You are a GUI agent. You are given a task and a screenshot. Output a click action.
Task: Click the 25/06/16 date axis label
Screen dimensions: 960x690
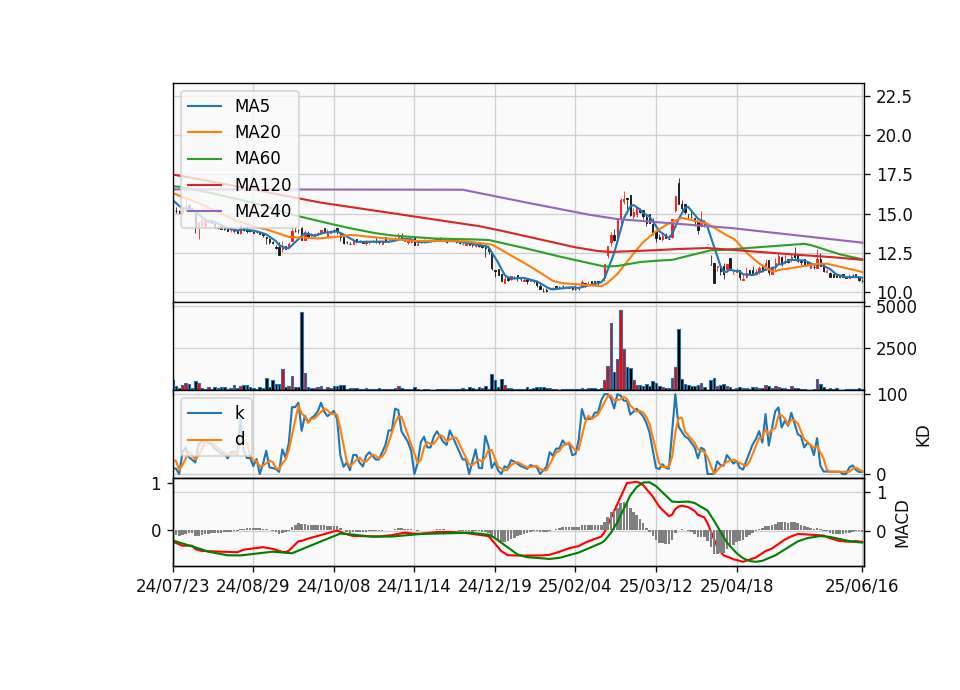pos(861,586)
